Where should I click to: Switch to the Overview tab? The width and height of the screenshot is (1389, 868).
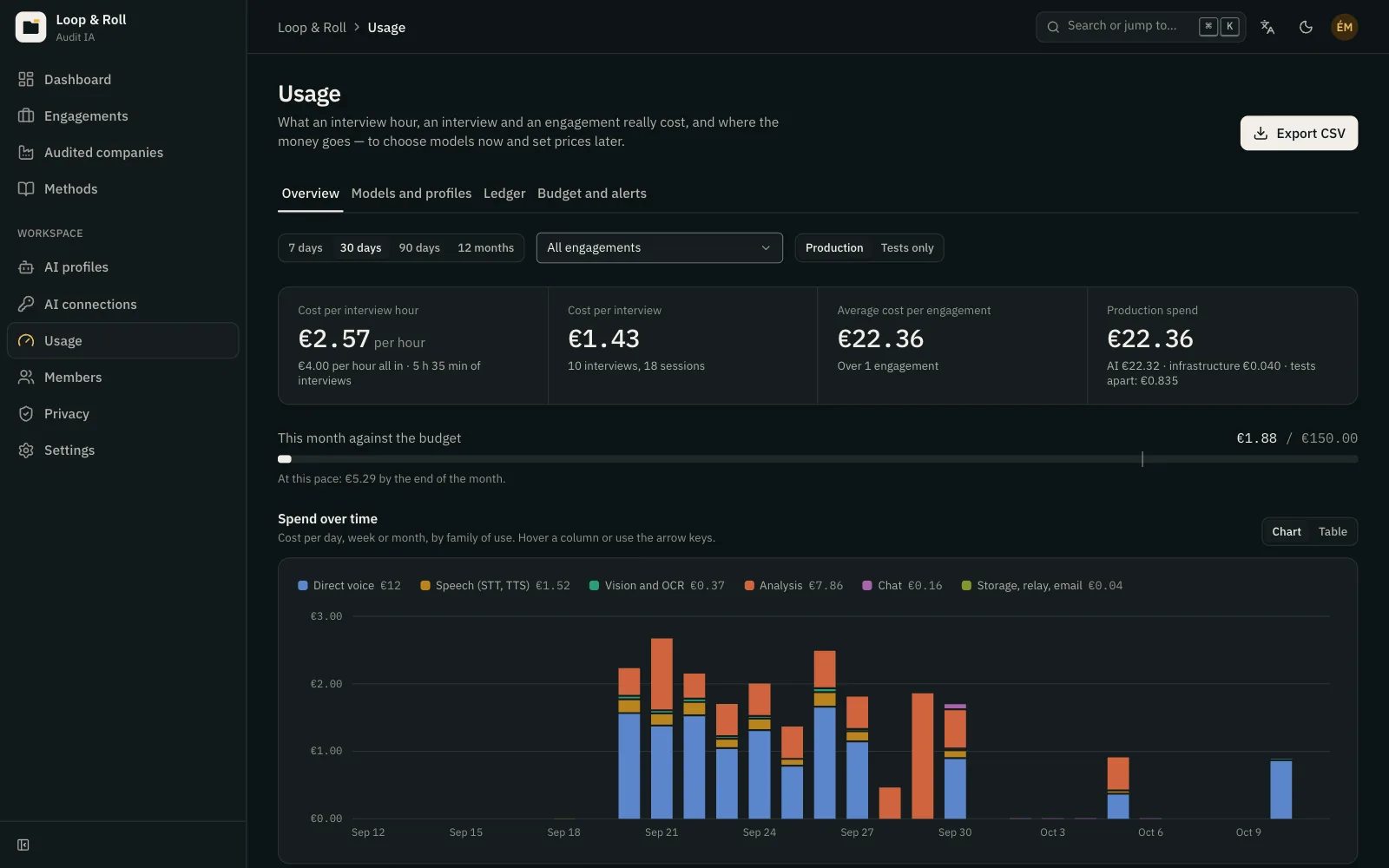311,194
